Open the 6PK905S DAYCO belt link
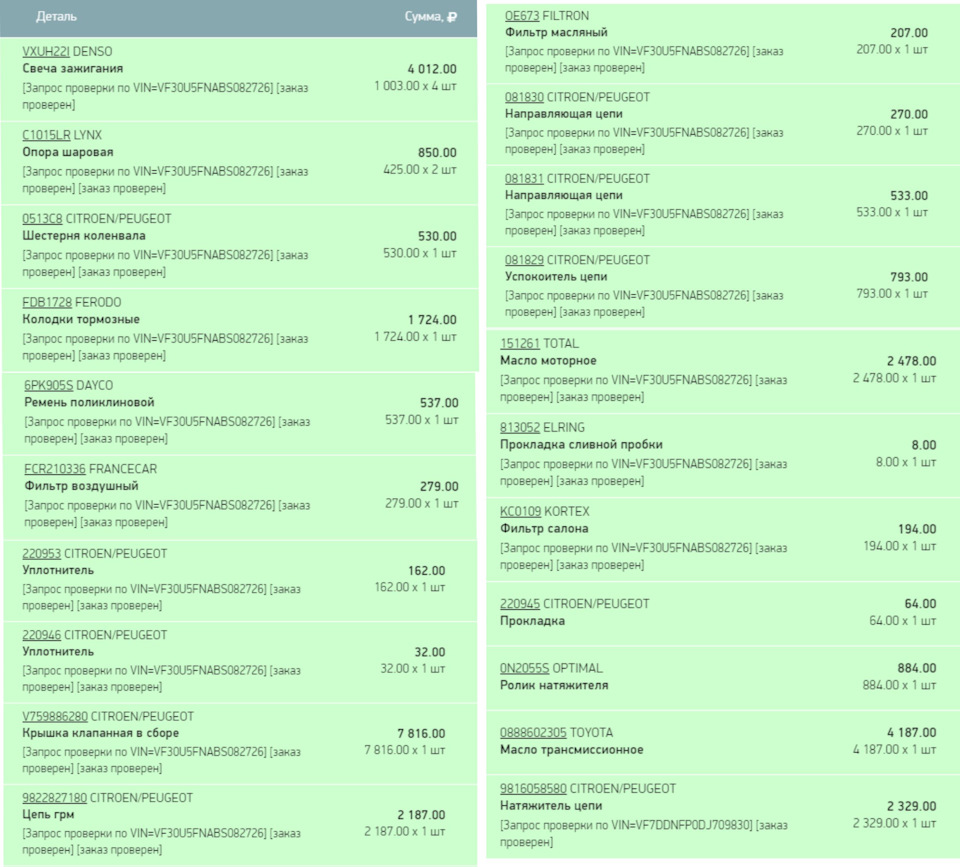960x867 pixels. pos(49,385)
